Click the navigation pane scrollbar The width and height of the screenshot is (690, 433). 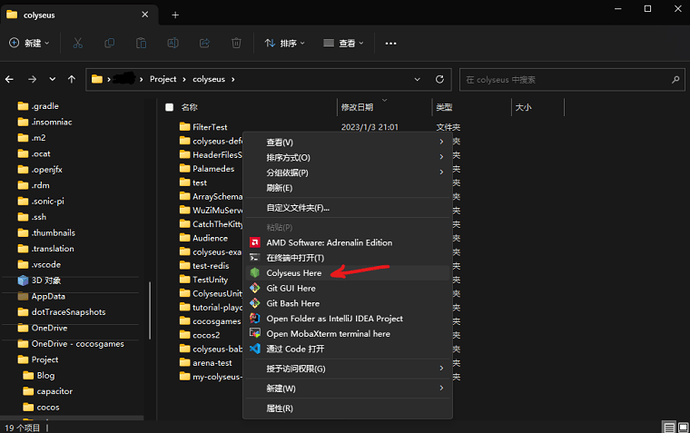point(150,310)
